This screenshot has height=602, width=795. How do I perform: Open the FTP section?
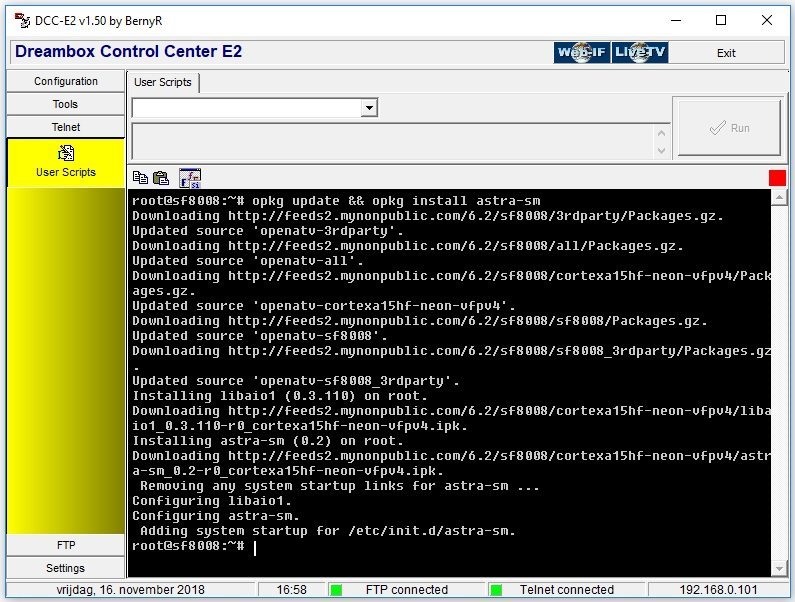66,545
